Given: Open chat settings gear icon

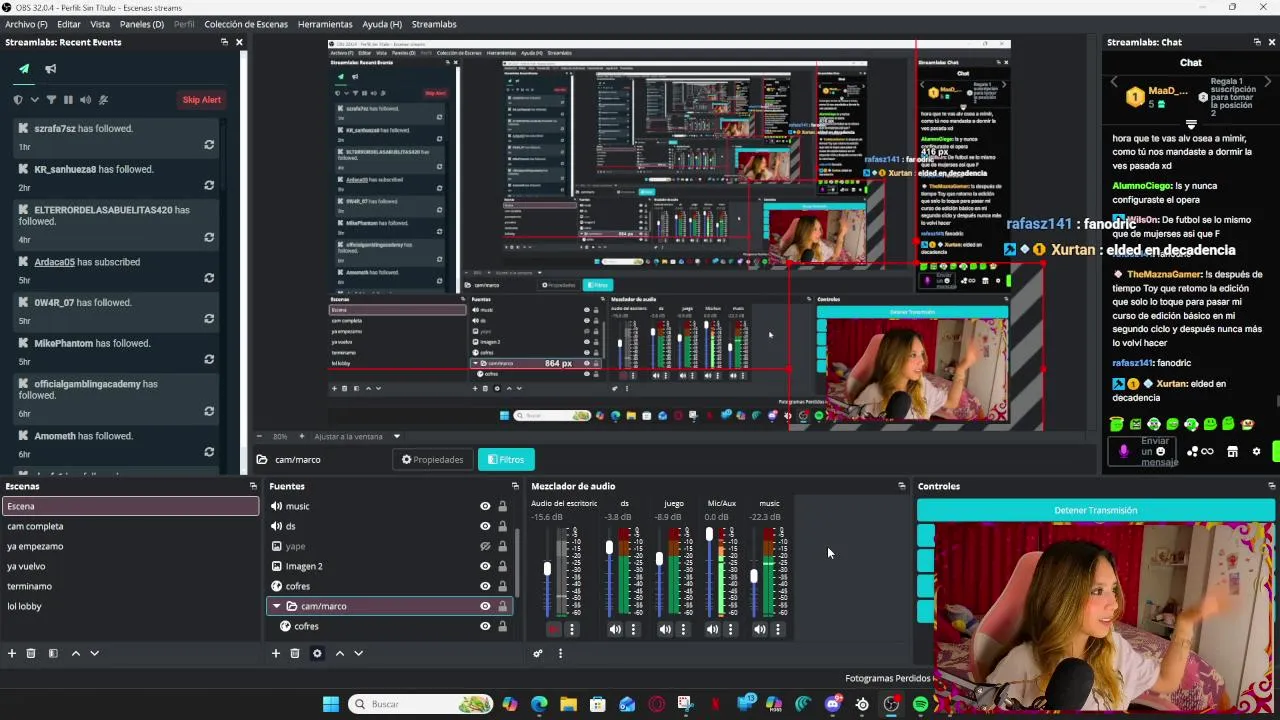Looking at the screenshot, I should pyautogui.click(x=1257, y=451).
